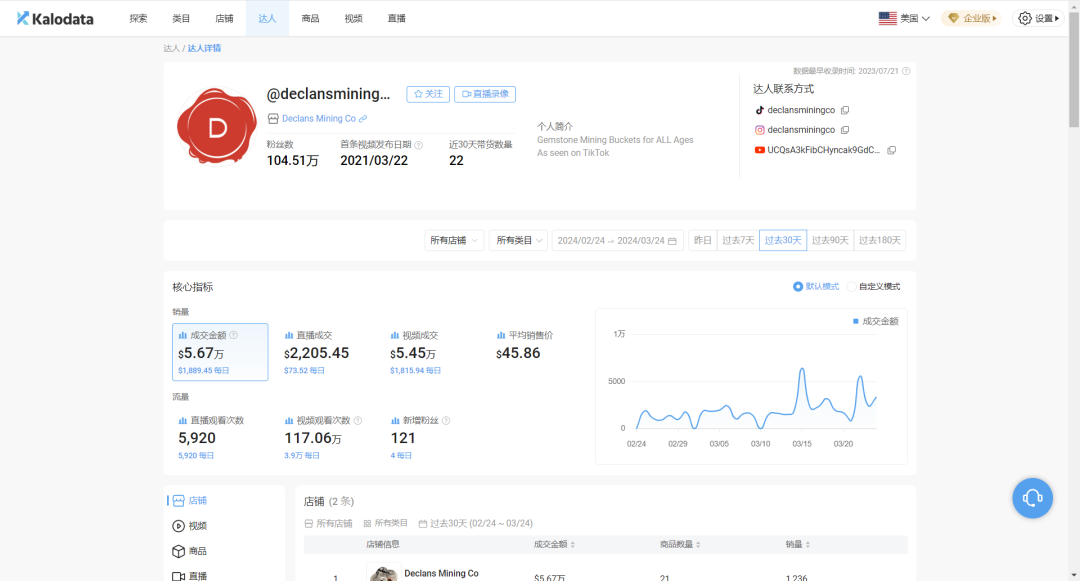Open 所有类目 dropdown in filter bar
This screenshot has height=581, width=1080.
point(520,240)
